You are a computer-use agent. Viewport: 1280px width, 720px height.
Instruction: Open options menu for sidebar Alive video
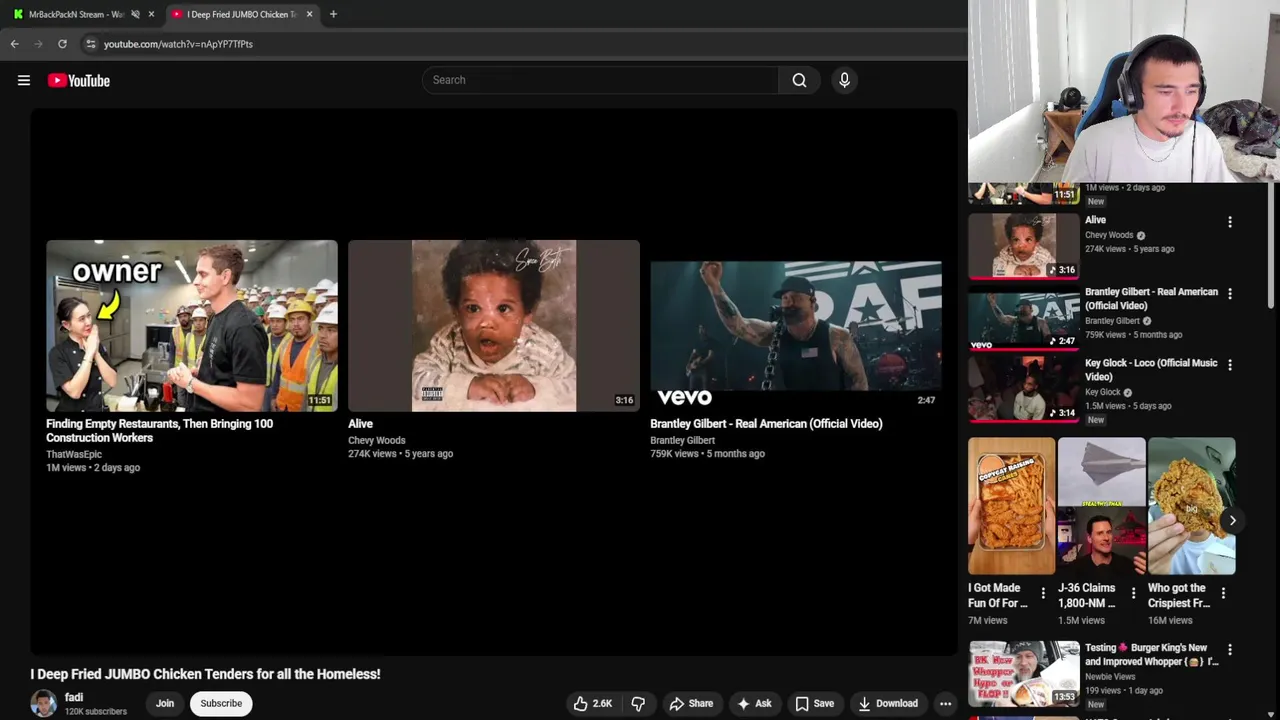tap(1230, 222)
